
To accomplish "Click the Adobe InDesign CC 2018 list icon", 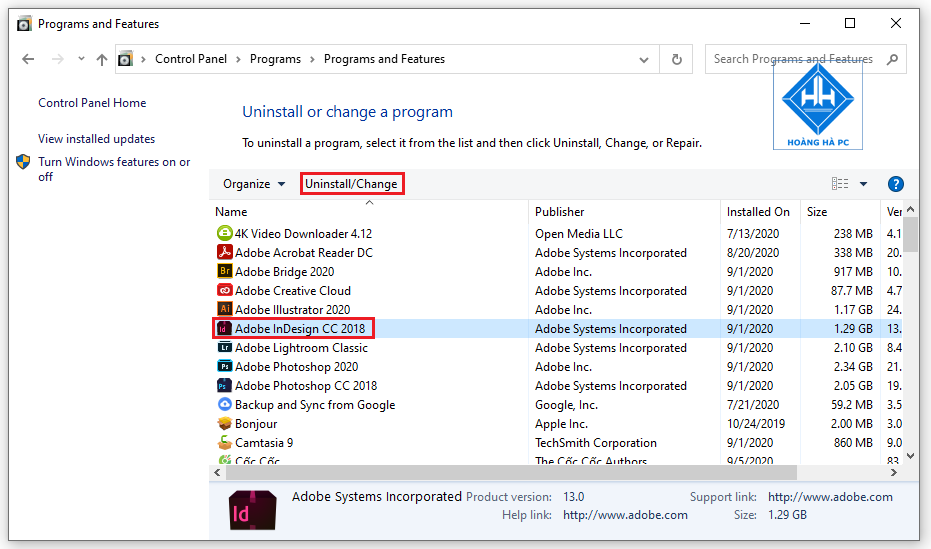I will point(223,328).
